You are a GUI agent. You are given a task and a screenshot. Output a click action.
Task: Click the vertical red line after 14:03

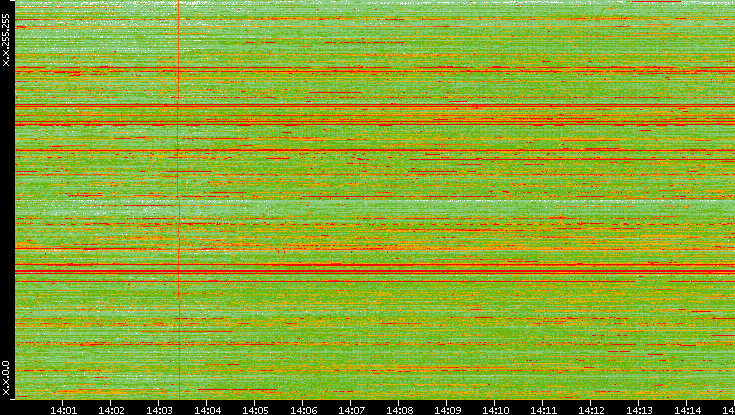[179, 199]
